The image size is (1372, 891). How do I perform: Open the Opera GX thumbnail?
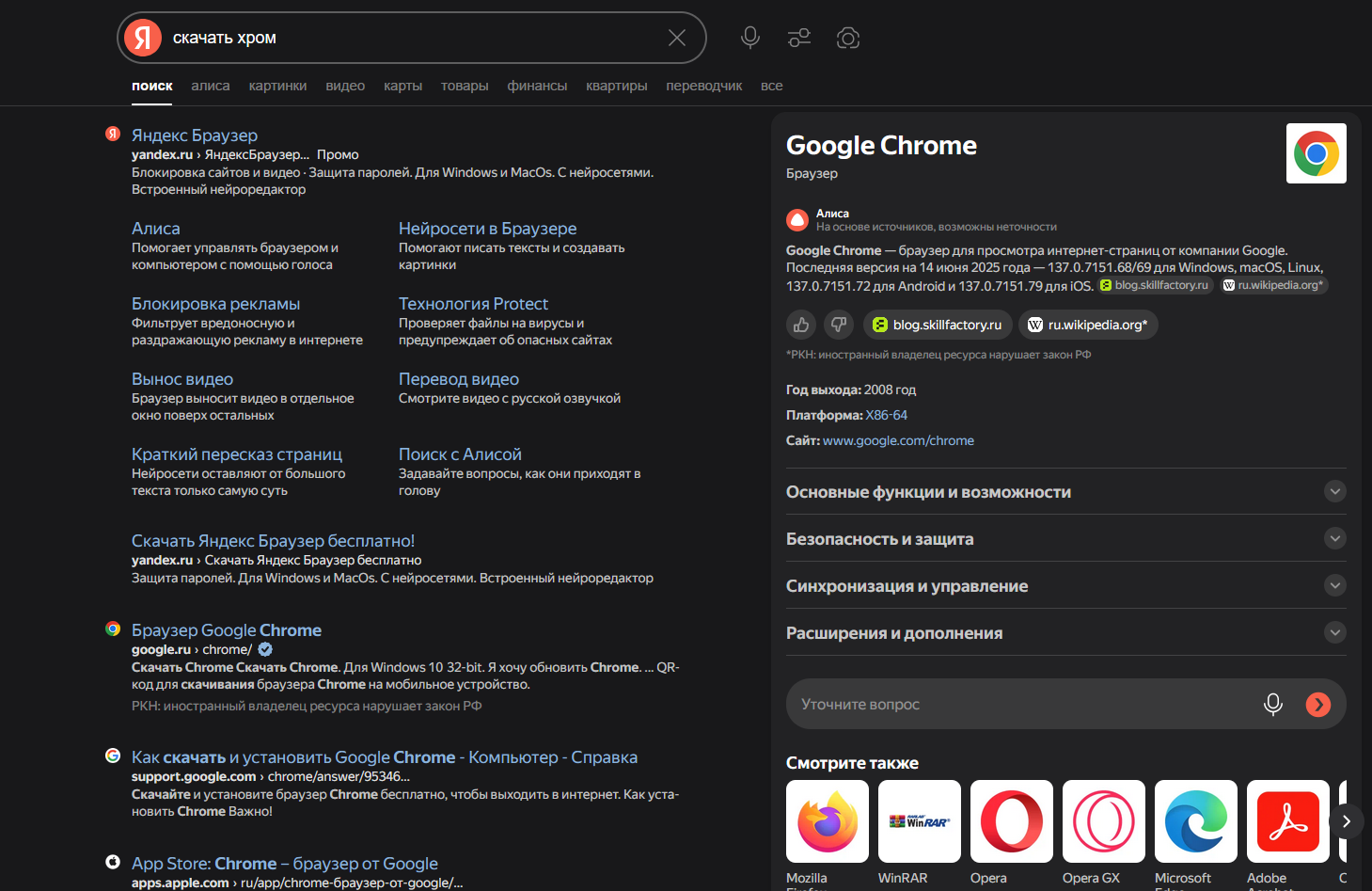(1104, 821)
